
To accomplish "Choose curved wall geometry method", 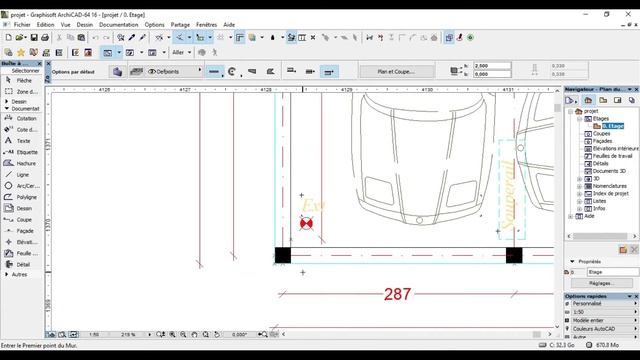I will pos(232,72).
